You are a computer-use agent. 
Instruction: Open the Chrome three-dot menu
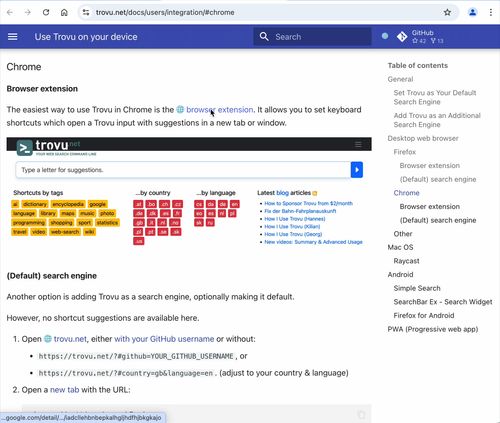tap(491, 12)
